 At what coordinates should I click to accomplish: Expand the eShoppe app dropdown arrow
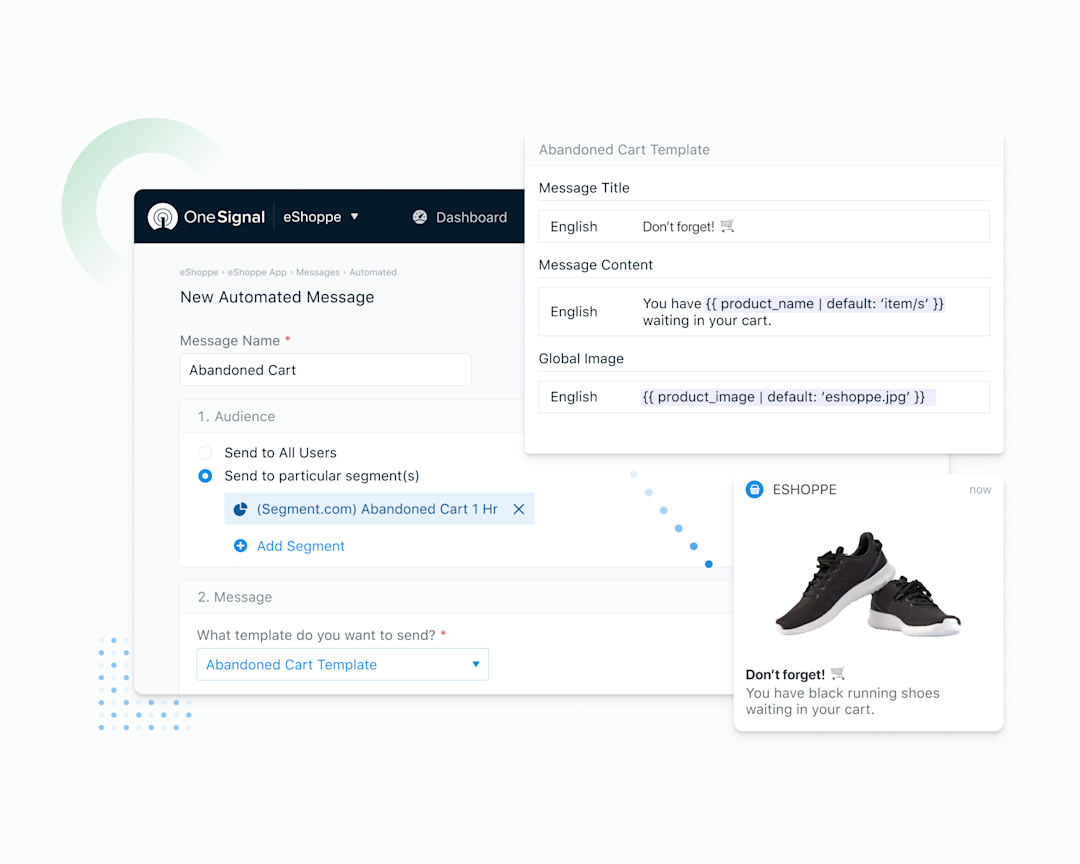pyautogui.click(x=355, y=216)
